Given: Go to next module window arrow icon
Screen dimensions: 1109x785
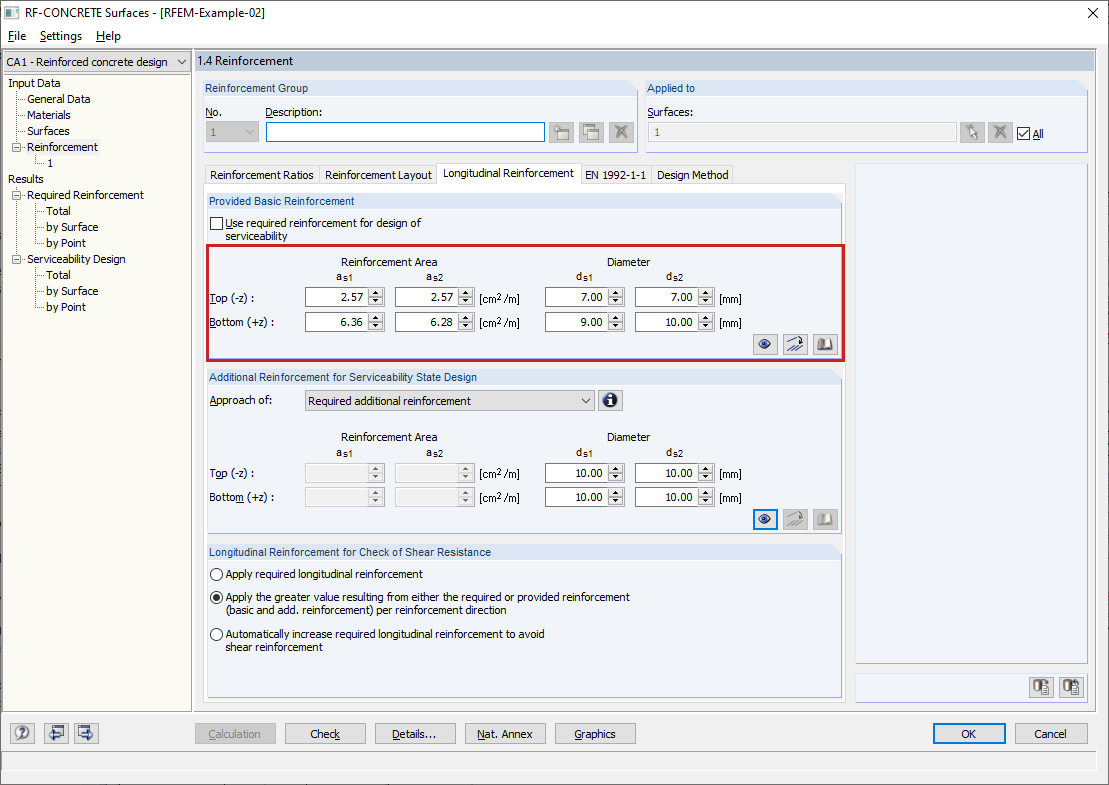Looking at the screenshot, I should (86, 733).
